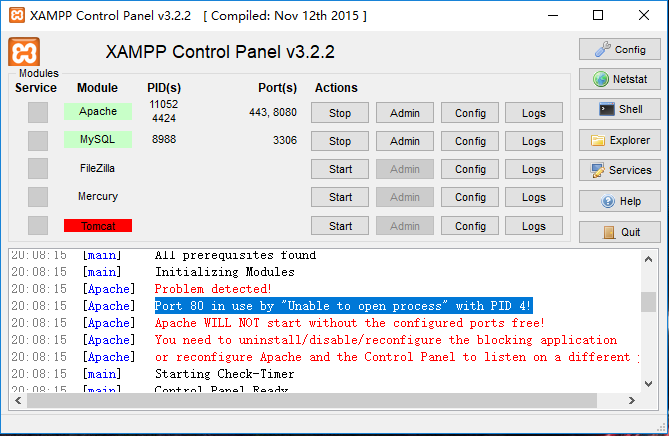Open FileZilla Config menu
Viewport: 669px width, 436px height.
click(x=470, y=169)
